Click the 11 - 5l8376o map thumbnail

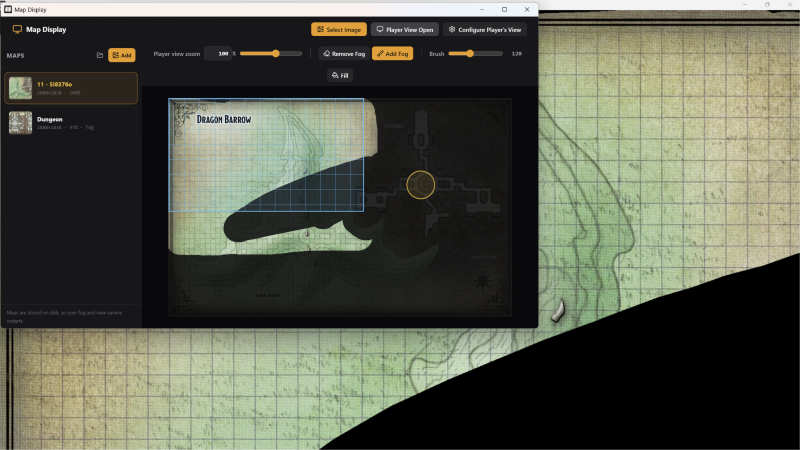click(x=20, y=88)
